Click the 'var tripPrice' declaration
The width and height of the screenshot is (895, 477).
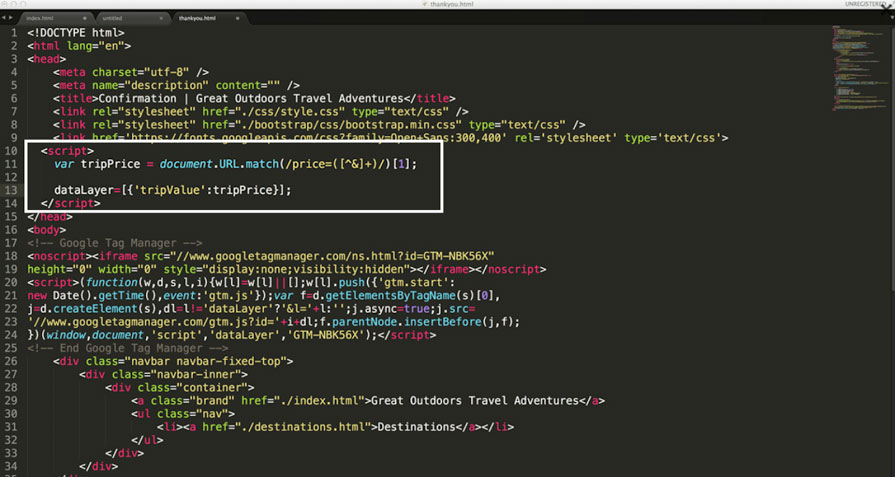pos(97,164)
